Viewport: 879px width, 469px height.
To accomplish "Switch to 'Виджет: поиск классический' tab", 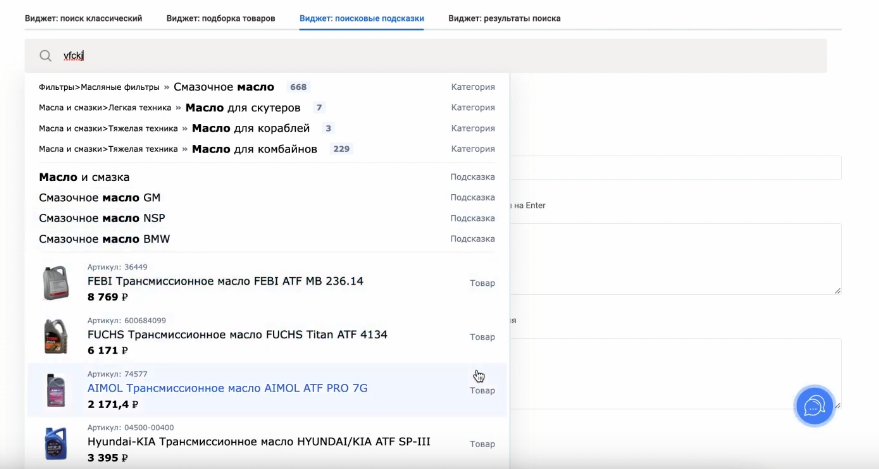I will (x=83, y=18).
